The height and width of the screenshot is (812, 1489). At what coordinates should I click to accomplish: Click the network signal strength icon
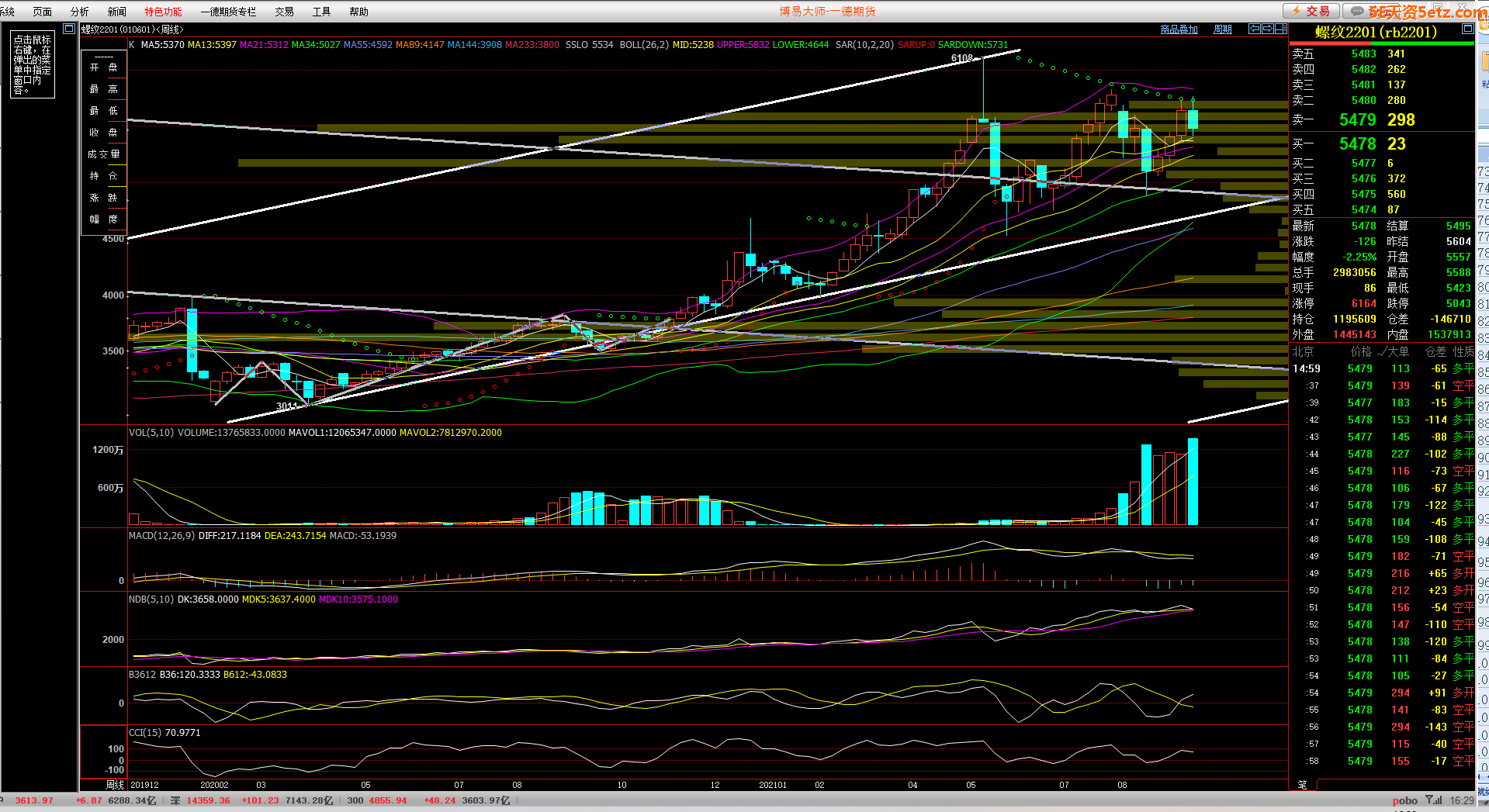[1434, 800]
